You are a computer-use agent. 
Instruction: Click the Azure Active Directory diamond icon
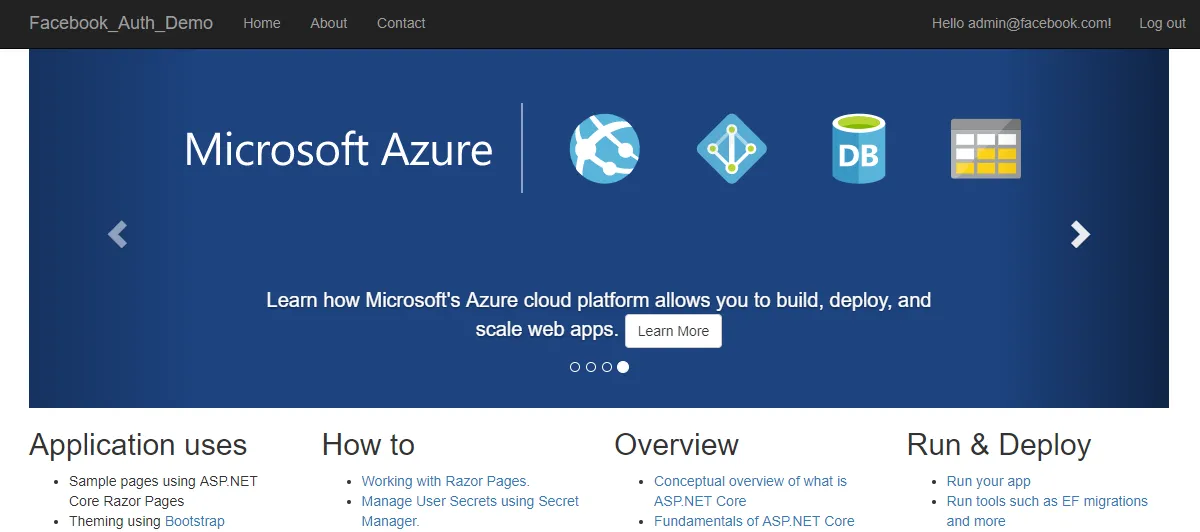point(731,148)
